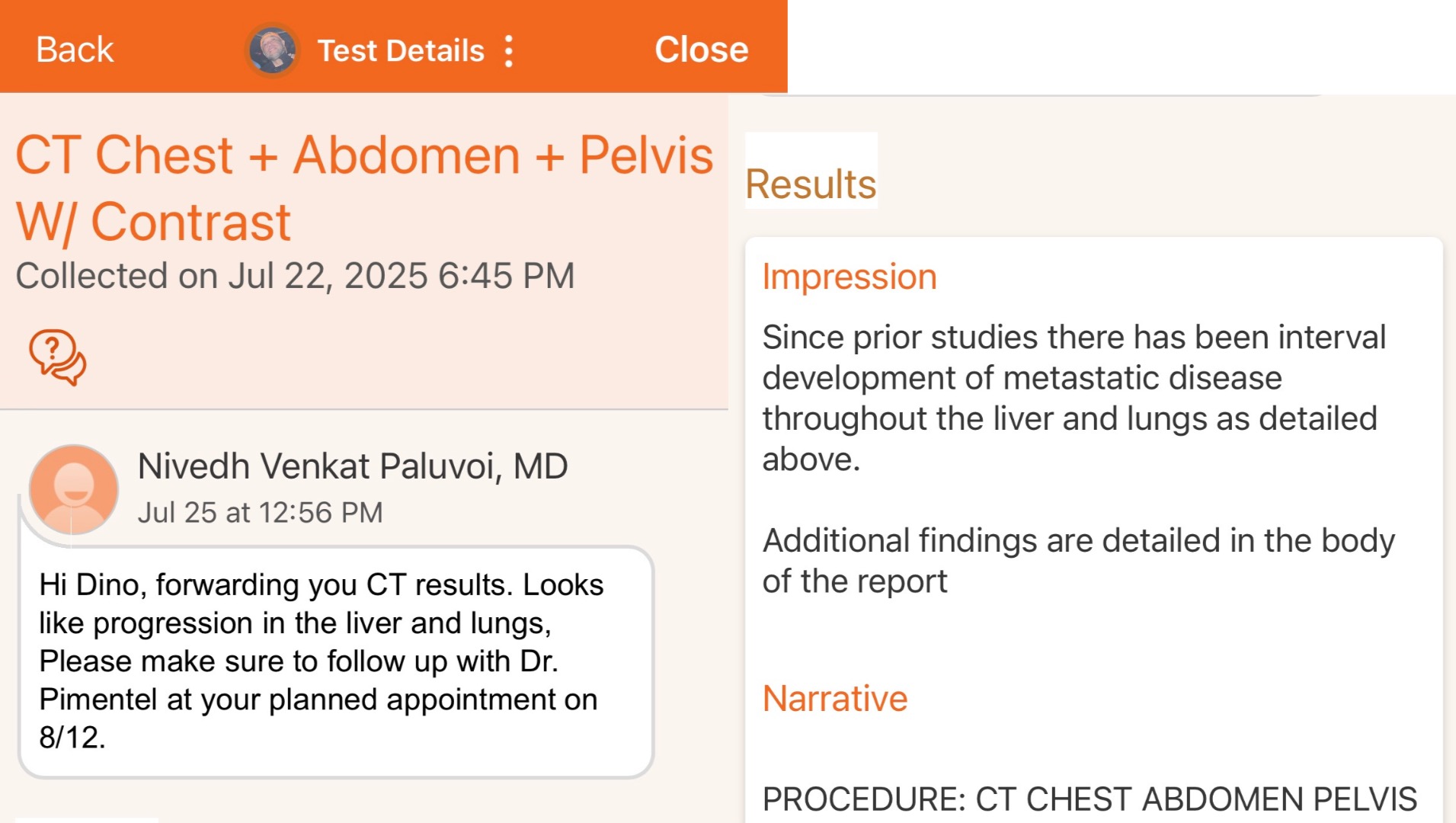Image resolution: width=1456 pixels, height=823 pixels.
Task: Tap the Narrative section heading
Action: tap(834, 699)
